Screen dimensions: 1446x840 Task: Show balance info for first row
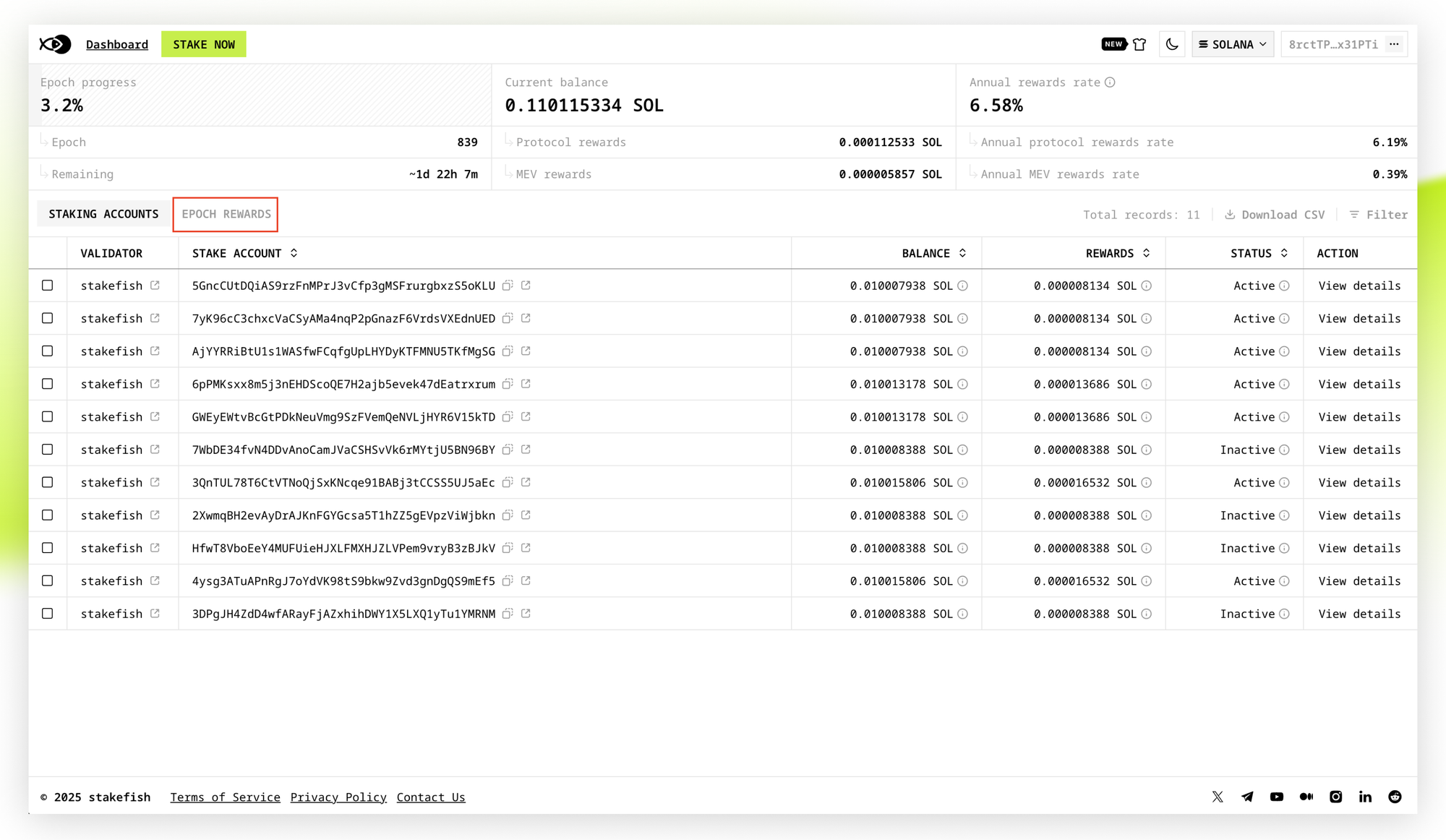point(962,286)
